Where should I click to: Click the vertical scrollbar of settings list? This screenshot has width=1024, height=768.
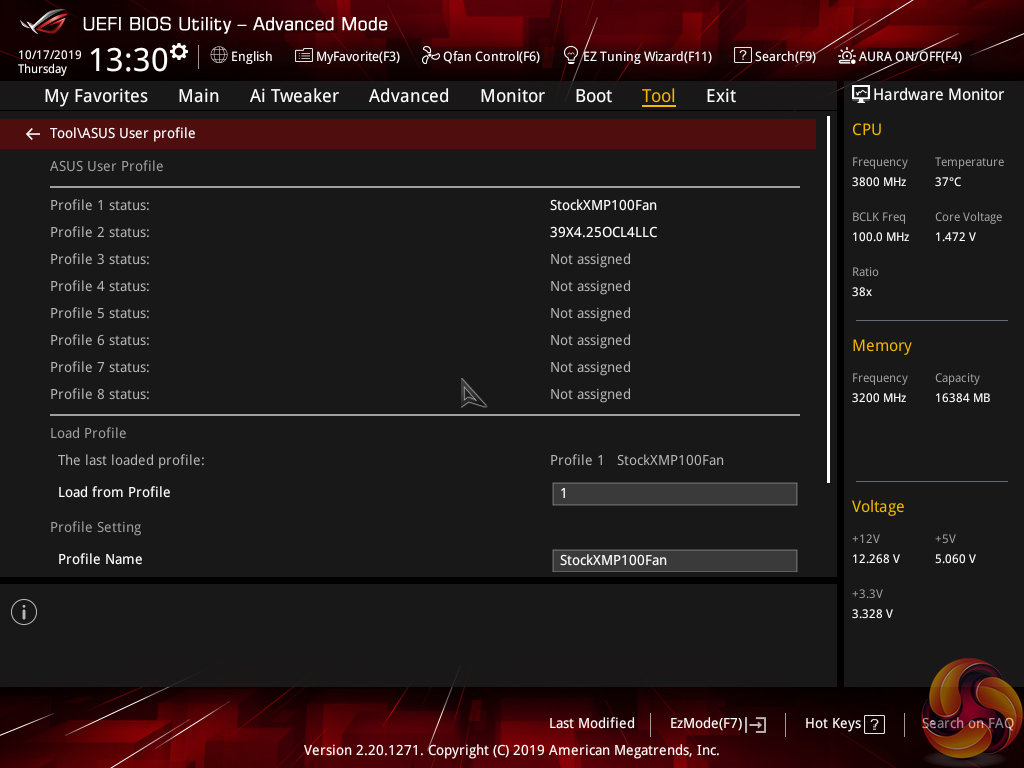point(828,299)
